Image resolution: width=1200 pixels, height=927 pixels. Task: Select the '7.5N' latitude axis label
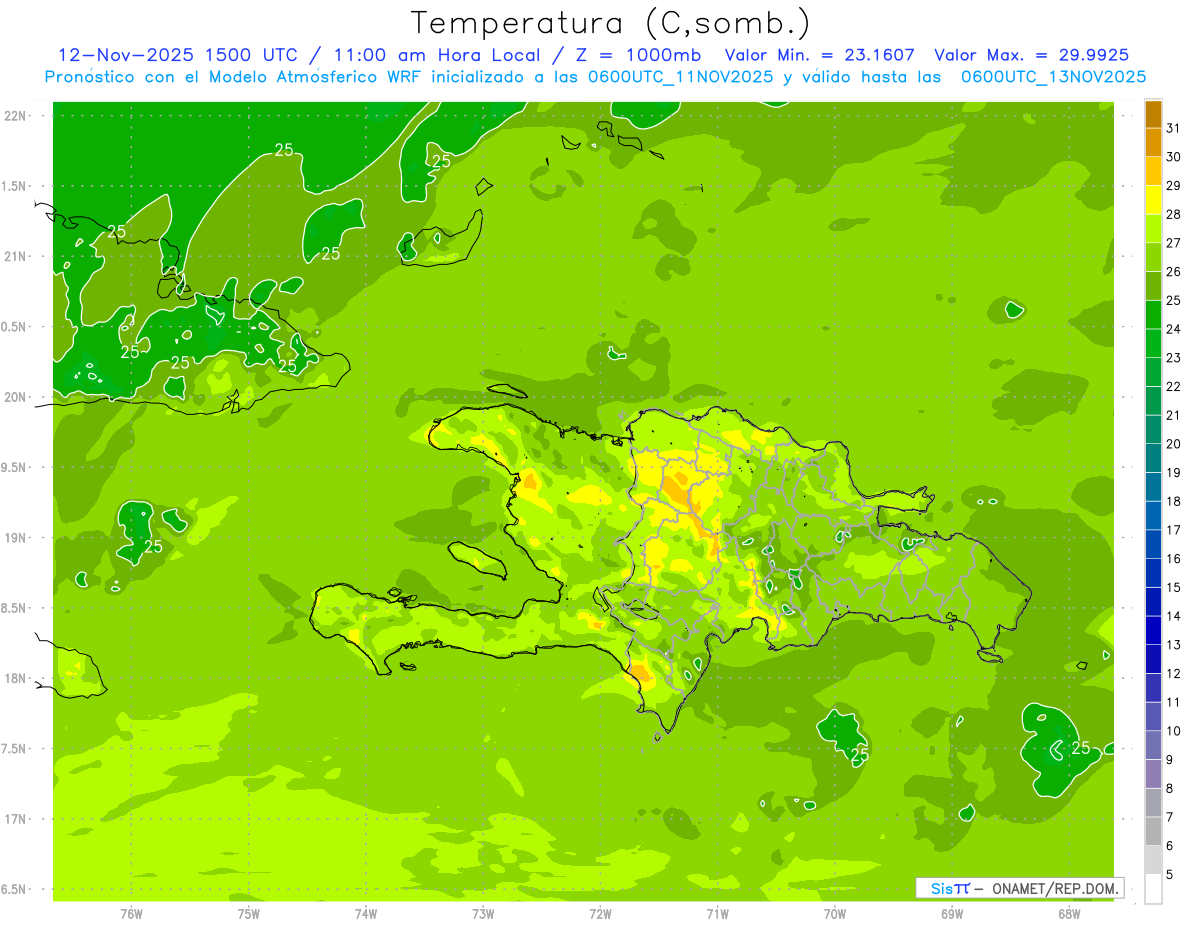(14, 749)
